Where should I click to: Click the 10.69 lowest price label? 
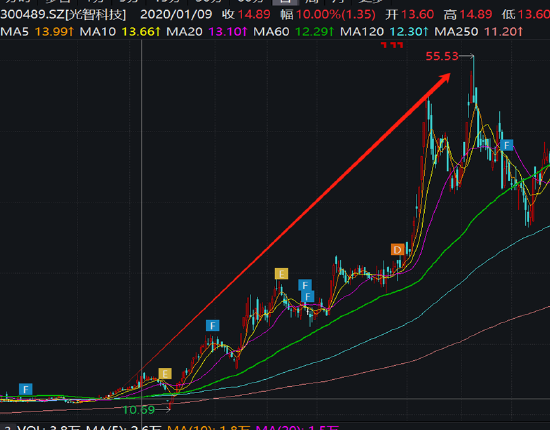(139, 410)
